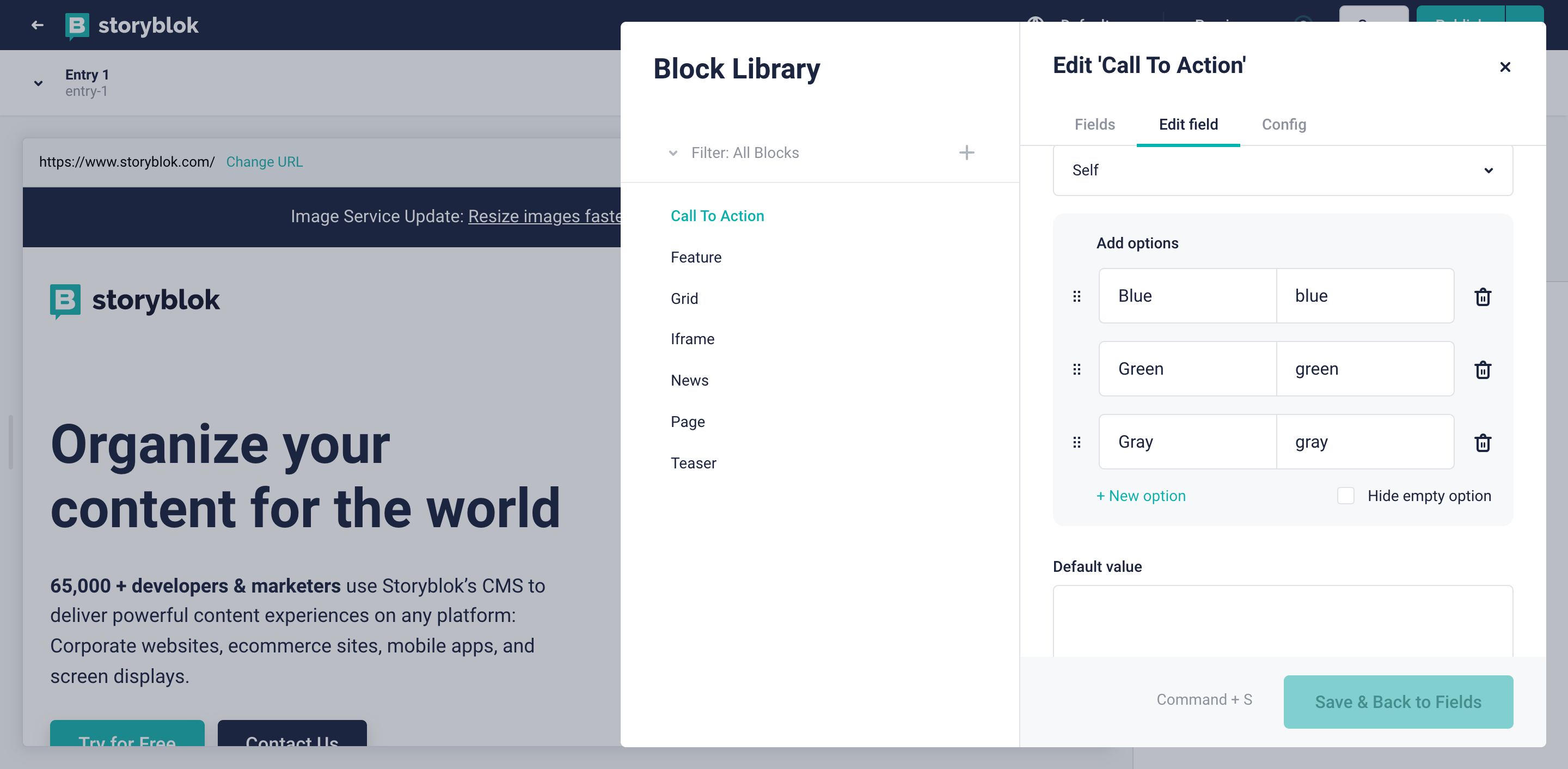Close the Edit 'Call To Action' dialog
Image resolution: width=1568 pixels, height=769 pixels.
click(1505, 67)
